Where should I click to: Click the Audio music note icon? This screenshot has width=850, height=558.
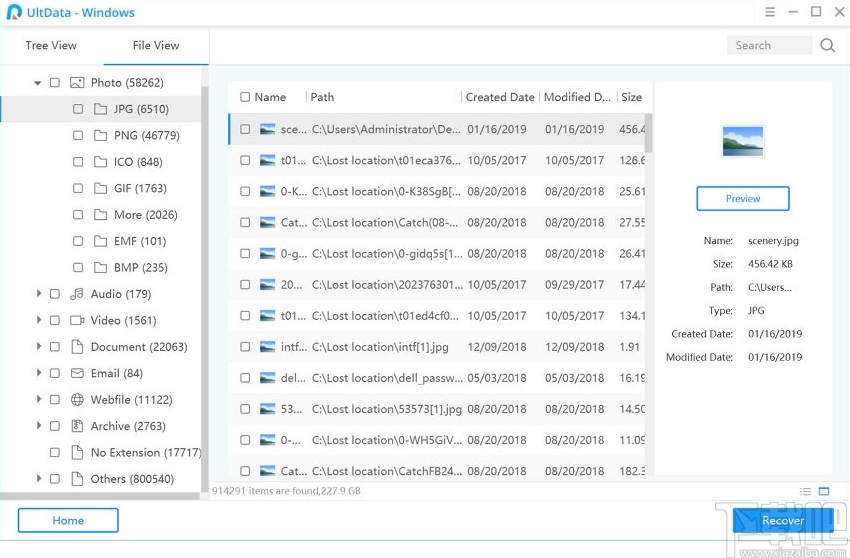[77, 294]
